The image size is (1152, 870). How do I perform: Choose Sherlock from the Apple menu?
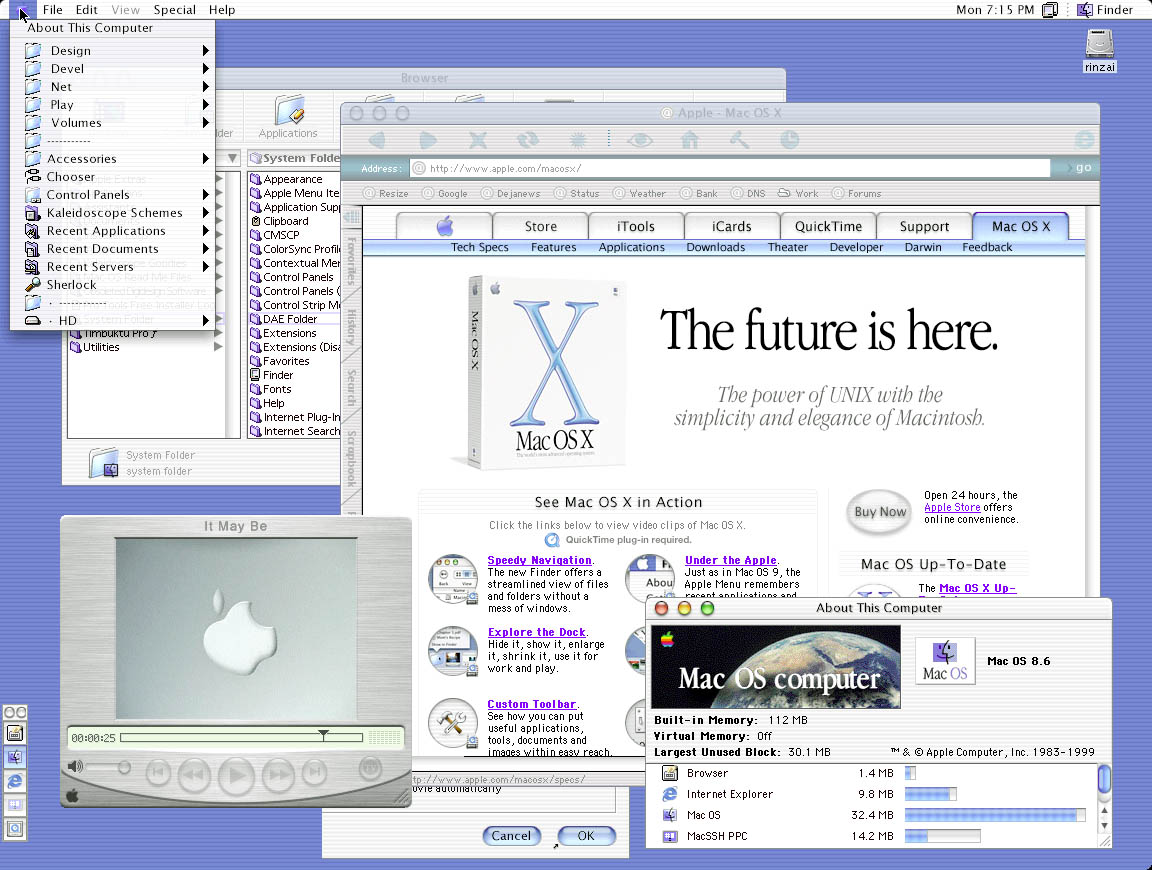tap(71, 285)
